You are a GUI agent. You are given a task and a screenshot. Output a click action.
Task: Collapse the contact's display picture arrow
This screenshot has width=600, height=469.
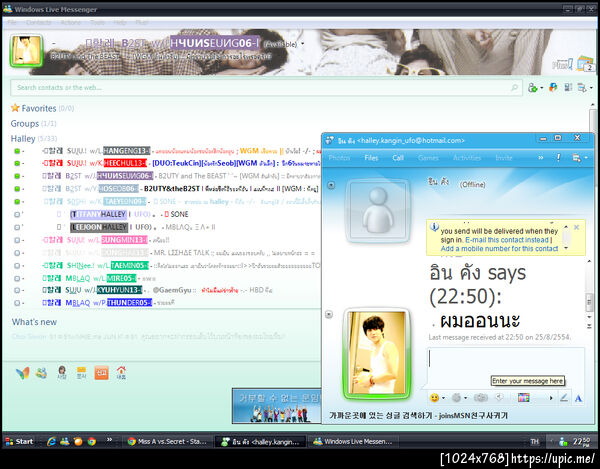pos(331,186)
